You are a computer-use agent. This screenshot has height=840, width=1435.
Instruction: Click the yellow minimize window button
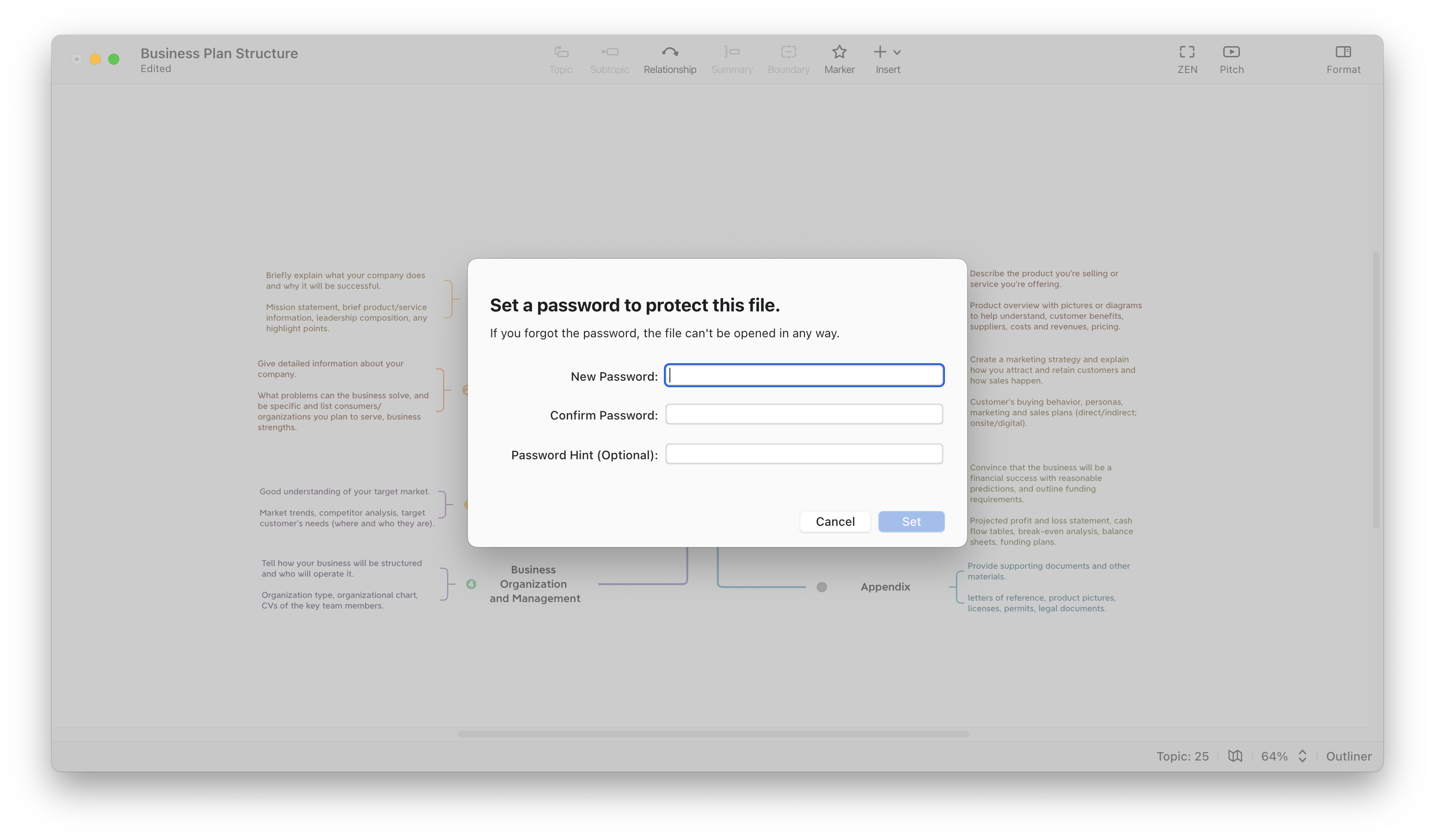tap(95, 59)
